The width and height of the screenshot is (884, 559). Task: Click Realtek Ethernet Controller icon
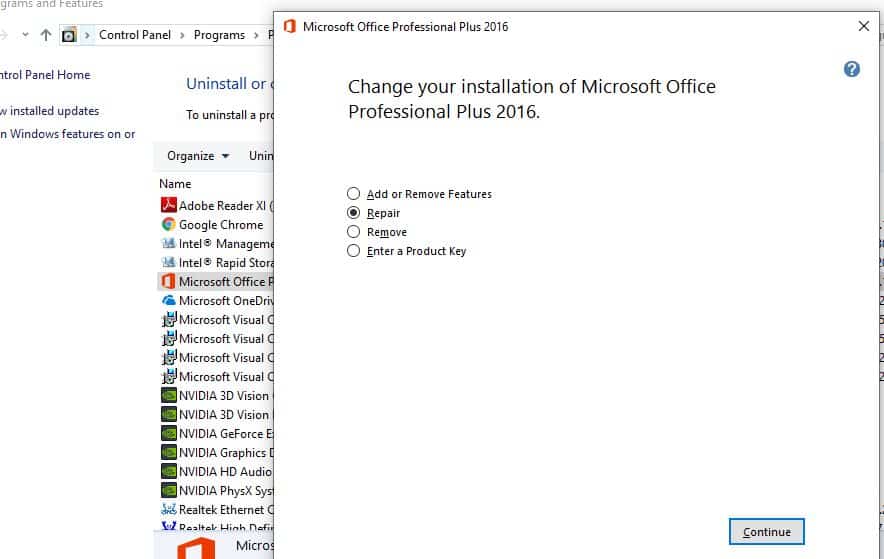[169, 509]
